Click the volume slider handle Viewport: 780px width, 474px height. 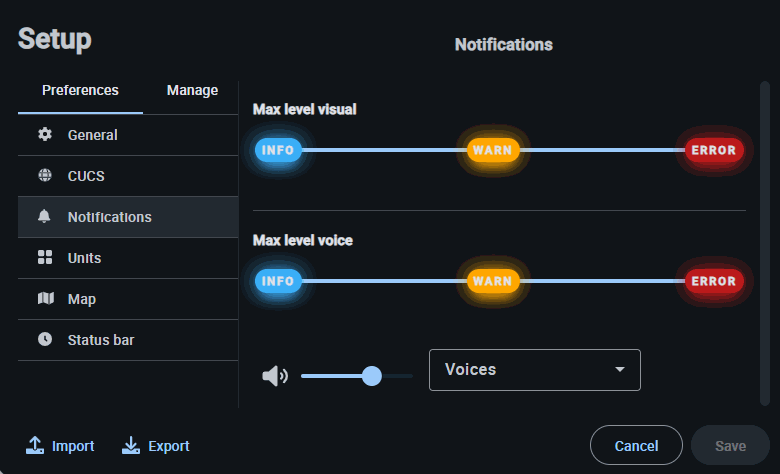coord(372,376)
